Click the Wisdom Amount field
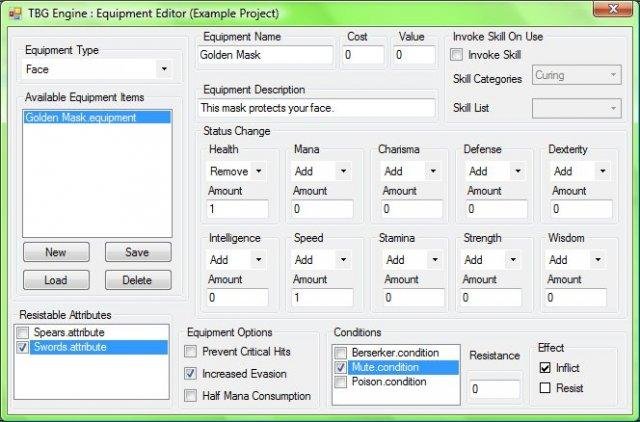640x422 pixels. [576, 298]
